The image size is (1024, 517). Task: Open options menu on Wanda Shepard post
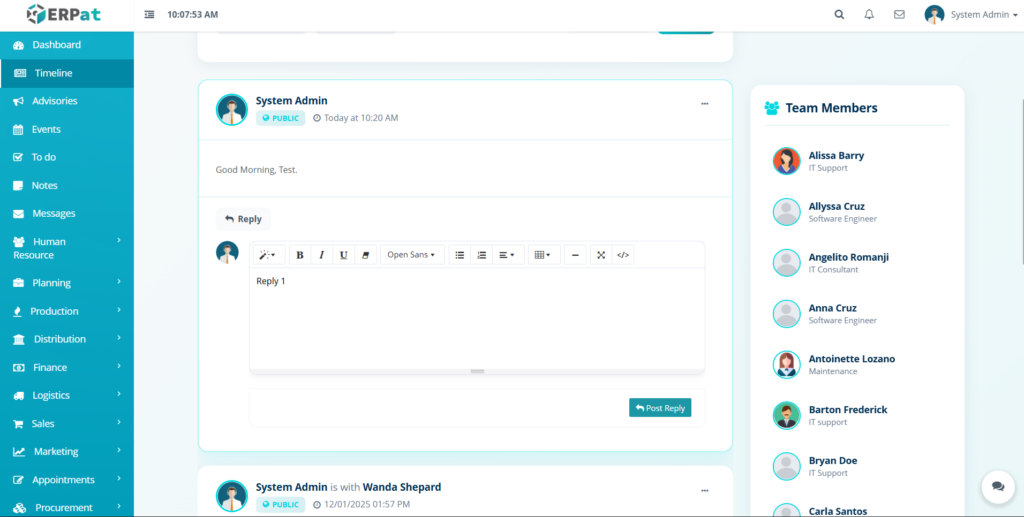(705, 490)
